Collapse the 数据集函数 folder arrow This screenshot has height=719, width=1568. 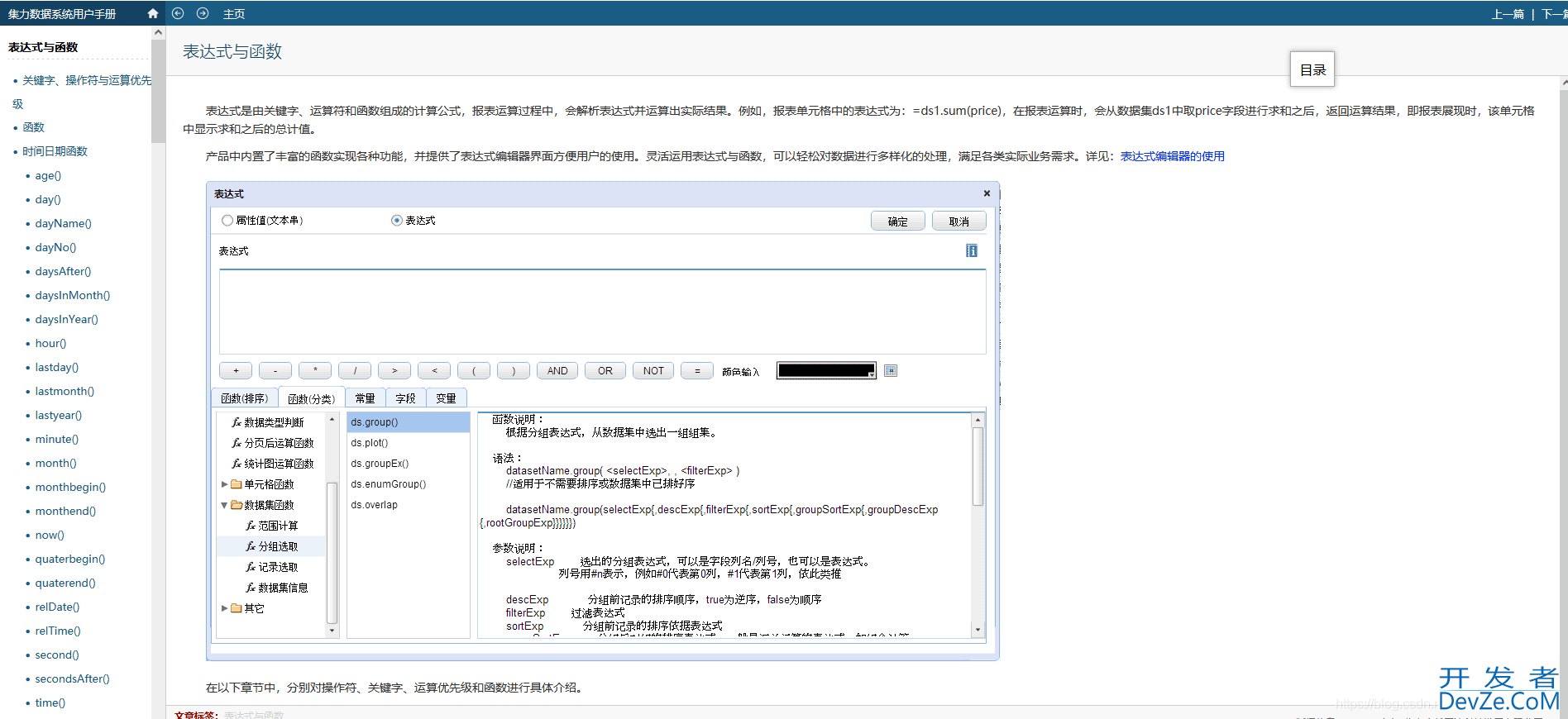[224, 505]
